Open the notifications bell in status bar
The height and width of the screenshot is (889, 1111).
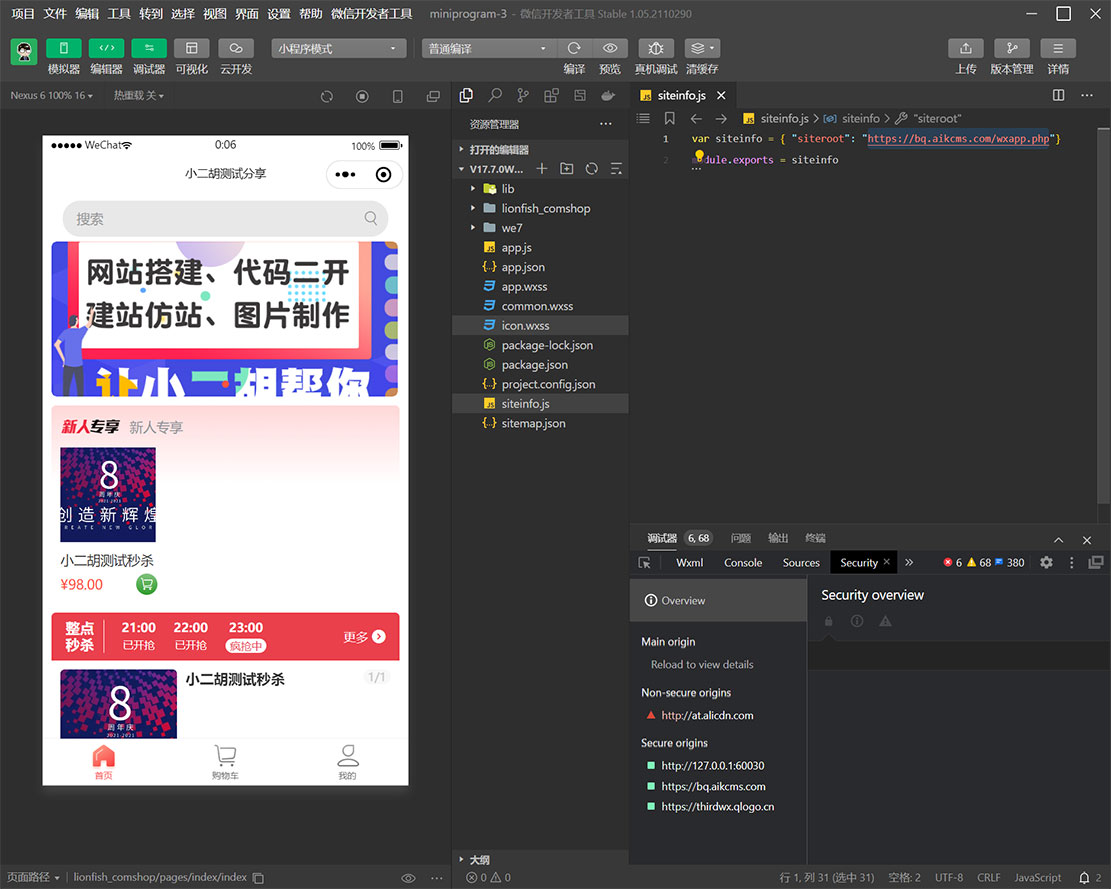point(1084,878)
